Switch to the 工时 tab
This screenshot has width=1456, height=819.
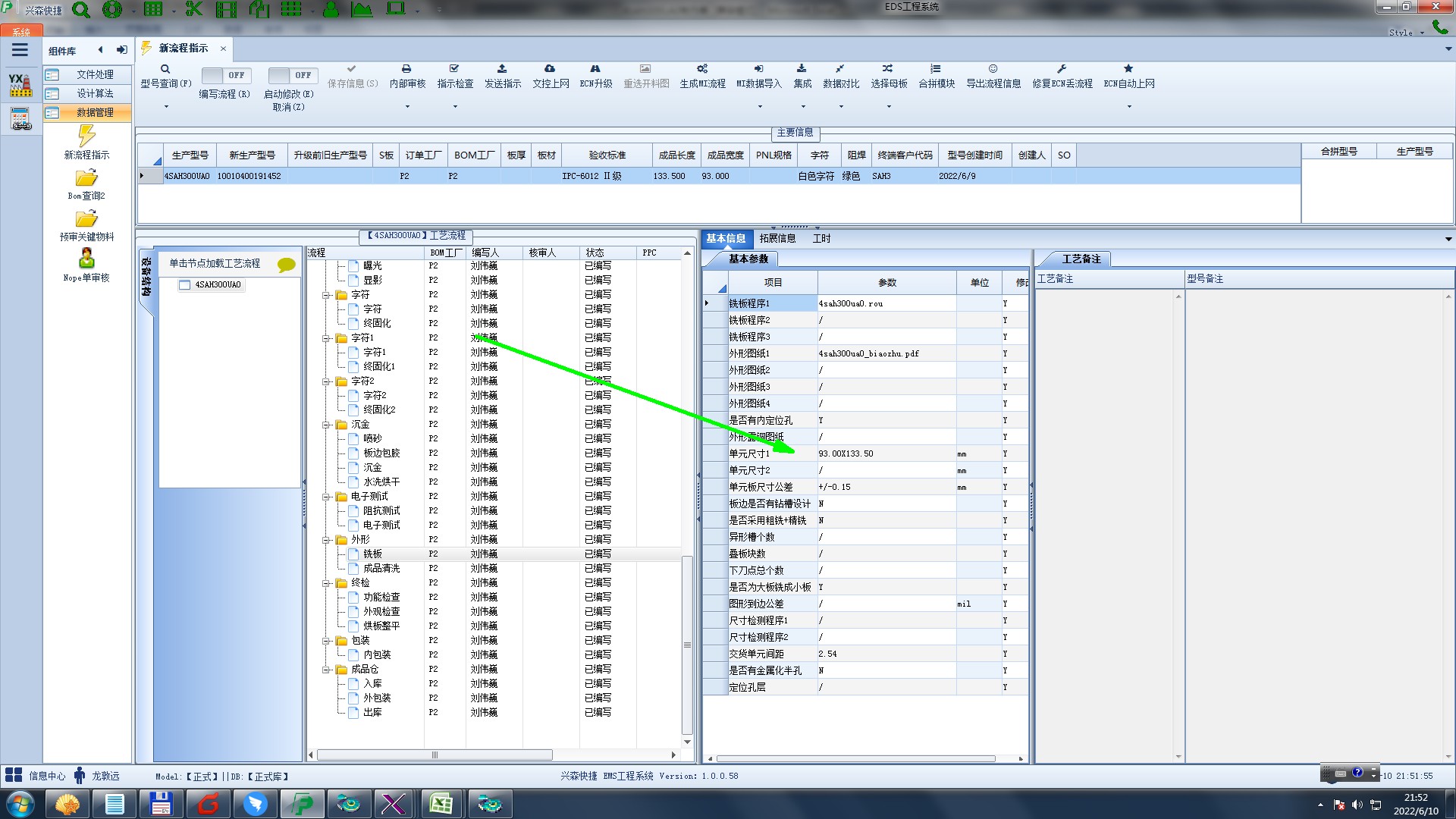821,238
